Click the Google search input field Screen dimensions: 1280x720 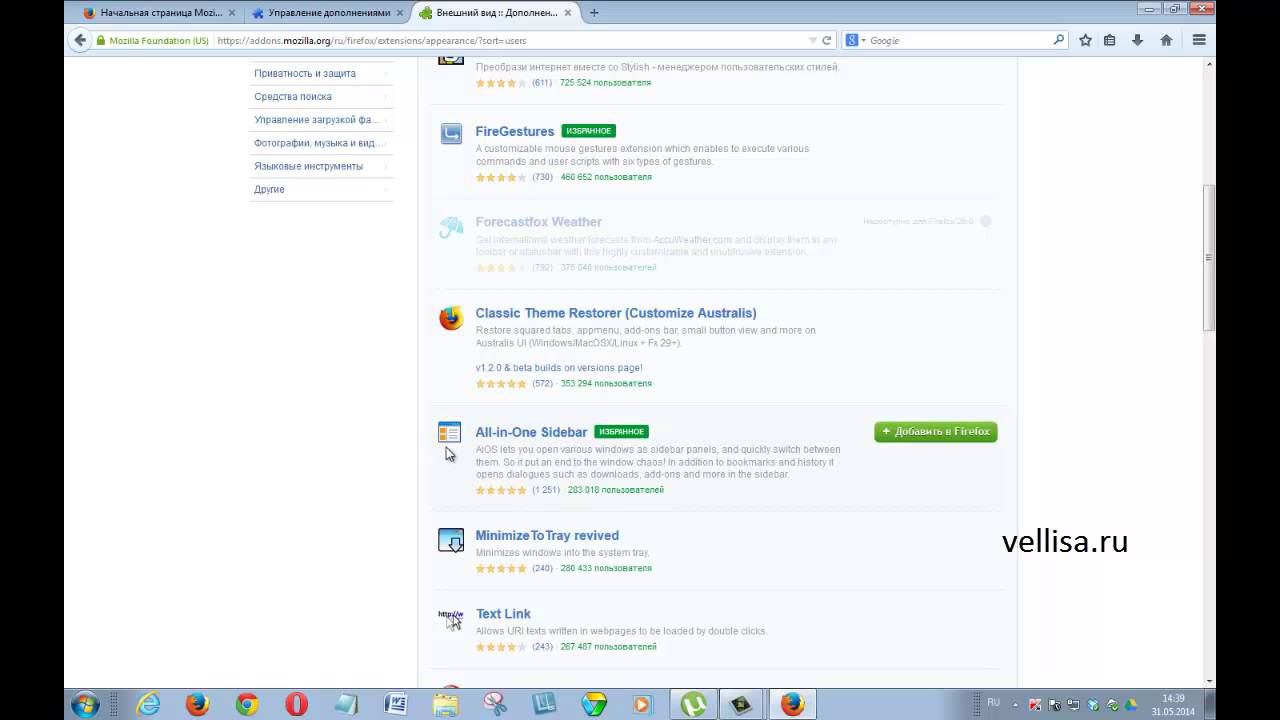958,41
